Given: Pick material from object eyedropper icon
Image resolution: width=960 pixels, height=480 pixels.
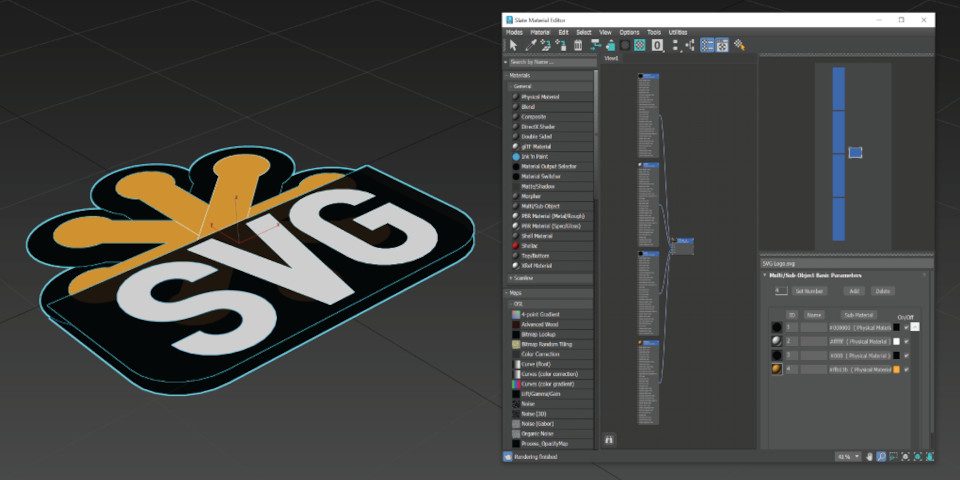Looking at the screenshot, I should click(530, 45).
